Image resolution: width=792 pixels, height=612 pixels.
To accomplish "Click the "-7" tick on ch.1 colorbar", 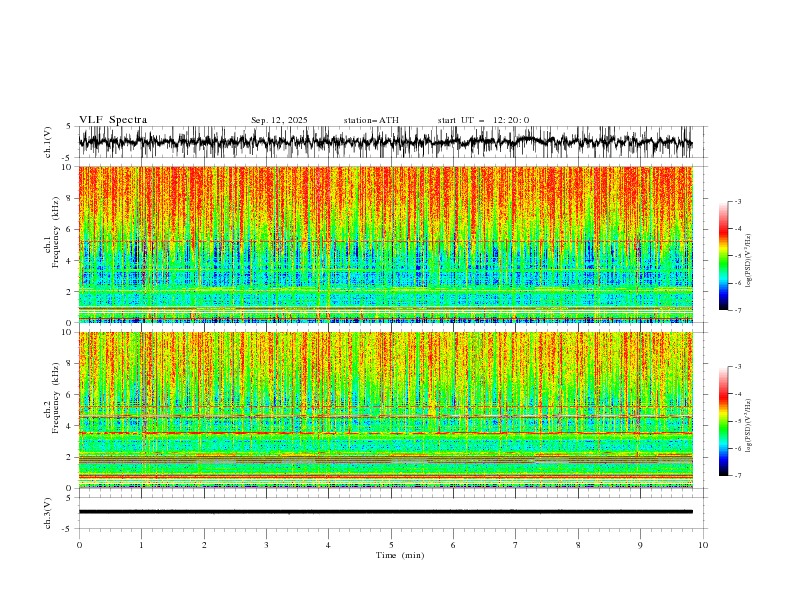I will [x=737, y=310].
